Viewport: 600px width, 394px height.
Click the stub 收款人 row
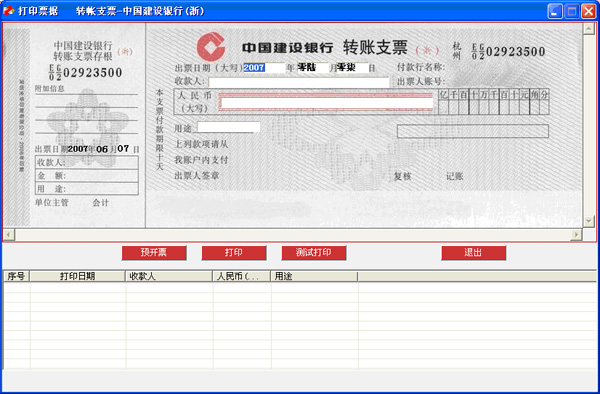(x=87, y=162)
